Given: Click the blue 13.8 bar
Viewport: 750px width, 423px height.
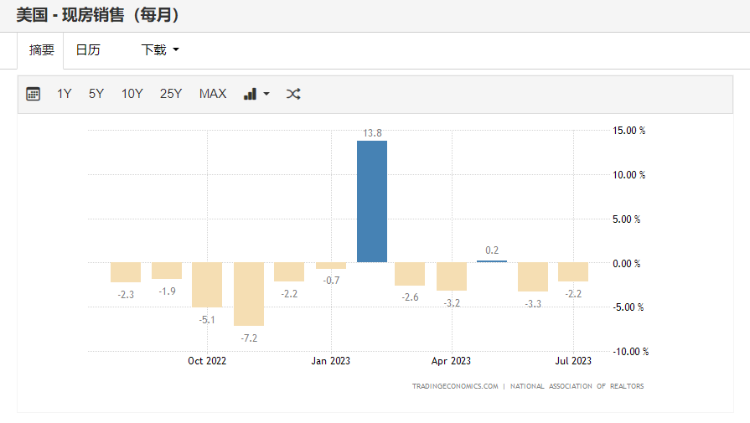Looking at the screenshot, I should (x=372, y=201).
